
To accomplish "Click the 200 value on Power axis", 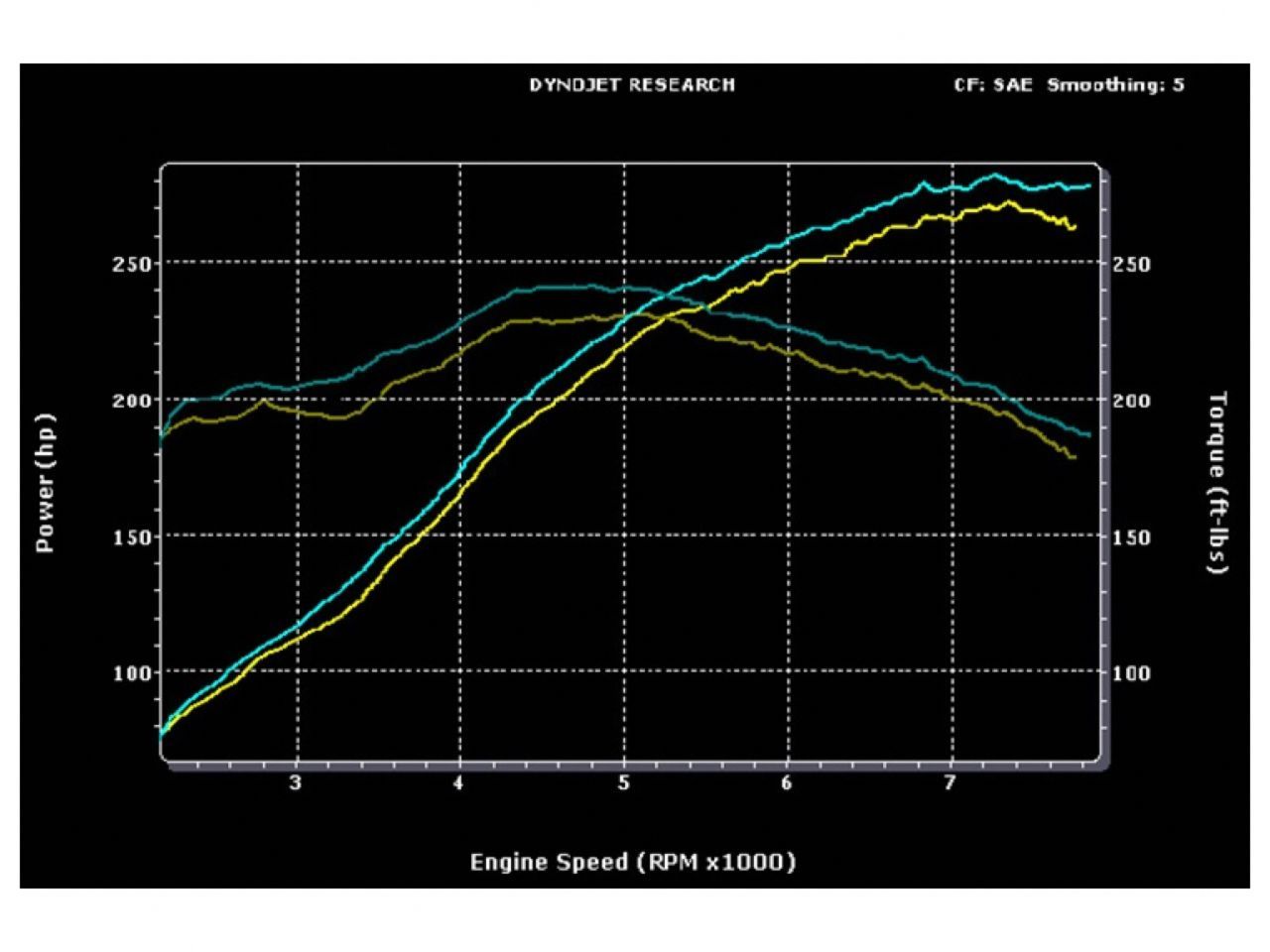I will [131, 401].
